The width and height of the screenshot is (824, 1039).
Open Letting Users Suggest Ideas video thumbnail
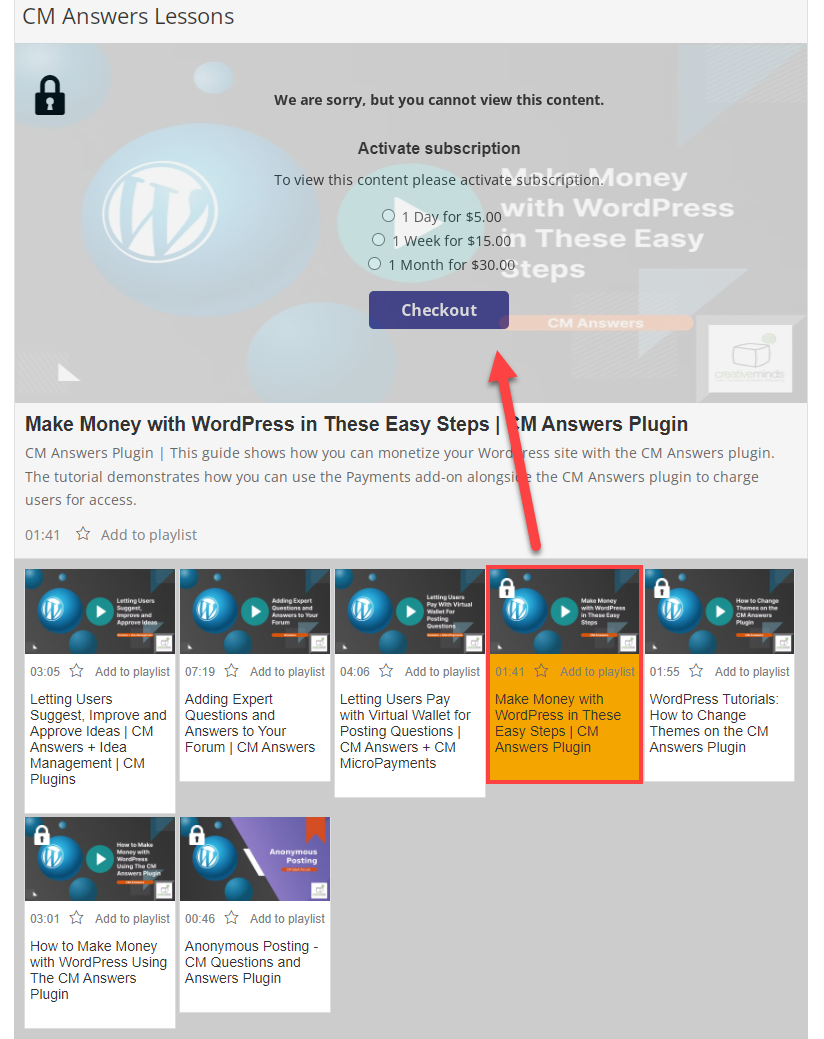(x=100, y=611)
